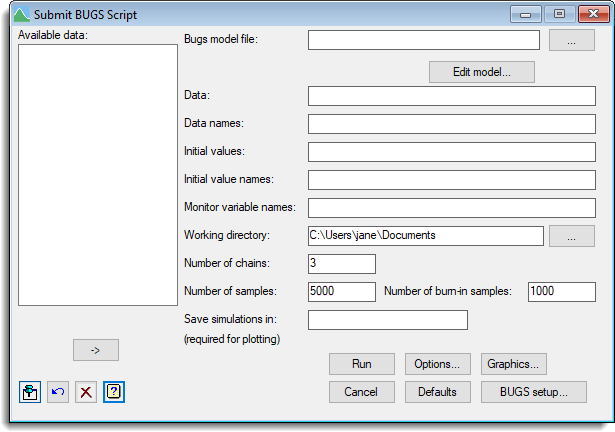This screenshot has width=615, height=432.
Task: Click the Number of chains field
Action: point(341,264)
